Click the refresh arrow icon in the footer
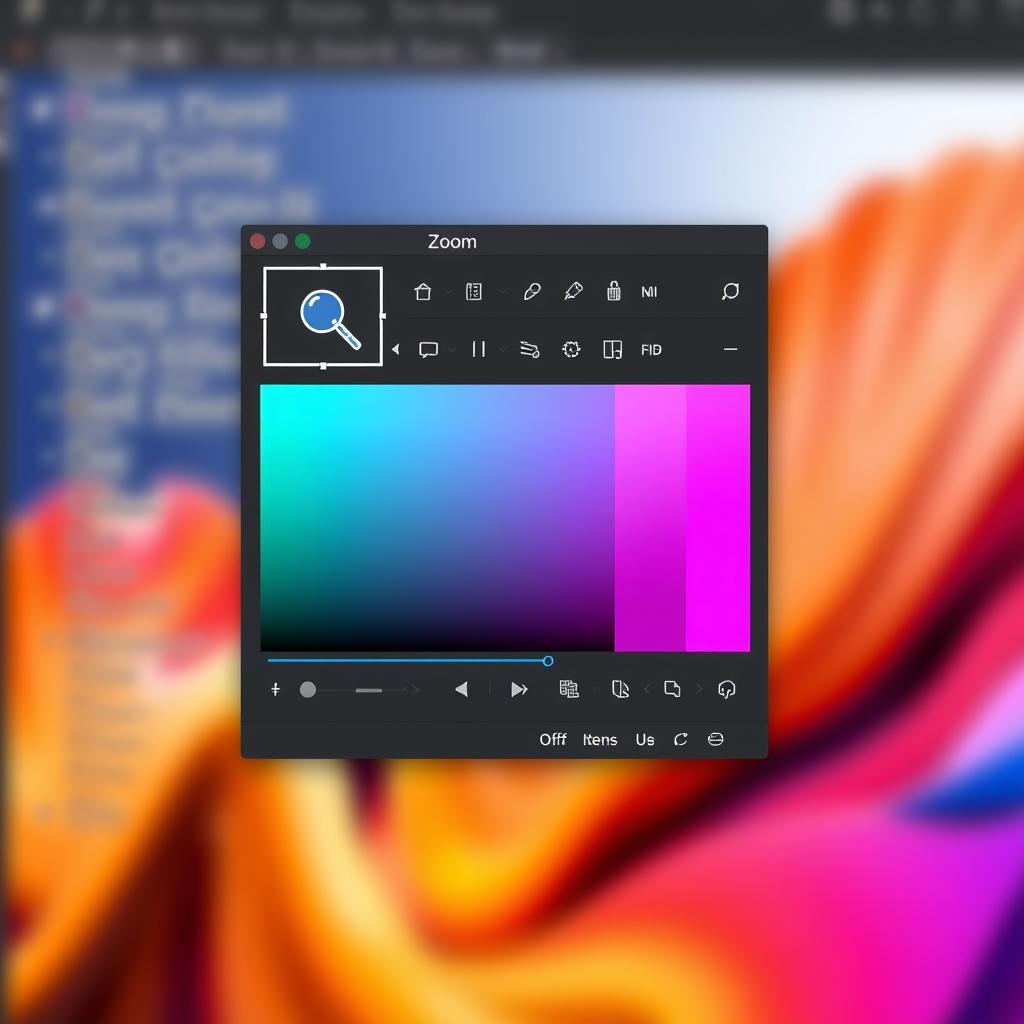 coord(680,739)
